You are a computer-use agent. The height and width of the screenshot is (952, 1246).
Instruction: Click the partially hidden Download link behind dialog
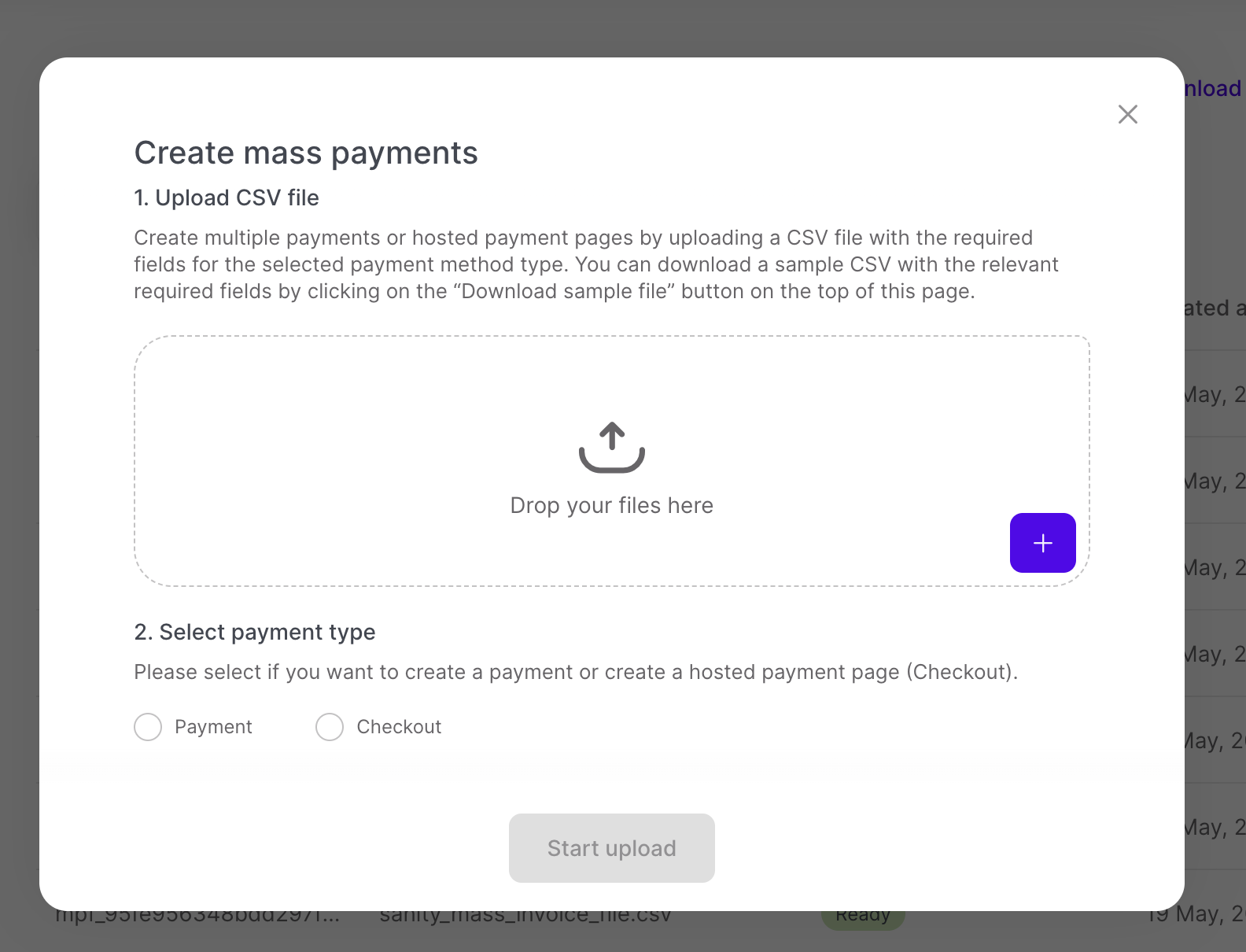(x=1212, y=88)
